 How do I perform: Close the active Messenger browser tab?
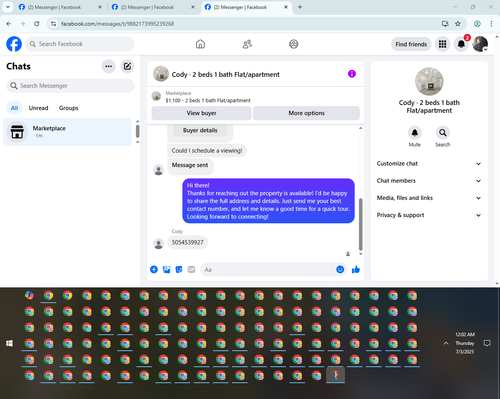286,7
